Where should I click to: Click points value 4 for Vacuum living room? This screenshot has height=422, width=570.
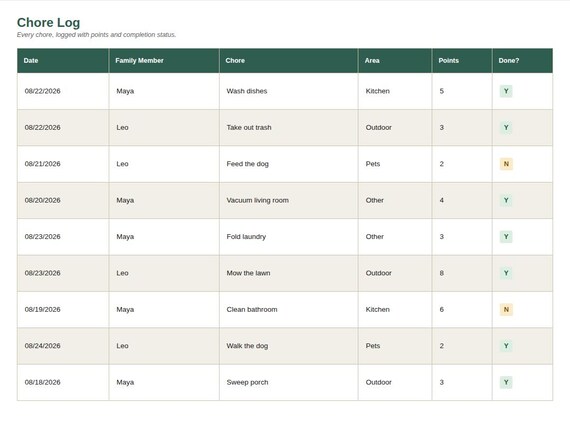(x=442, y=200)
